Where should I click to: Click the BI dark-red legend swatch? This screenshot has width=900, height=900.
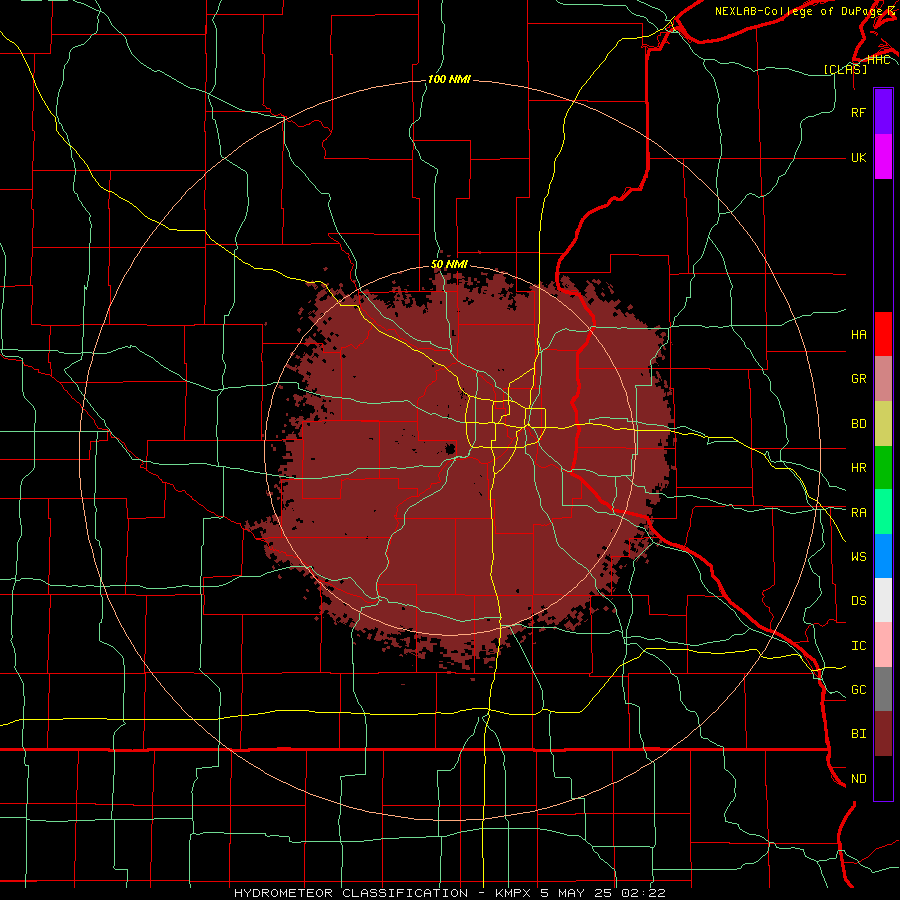(883, 734)
